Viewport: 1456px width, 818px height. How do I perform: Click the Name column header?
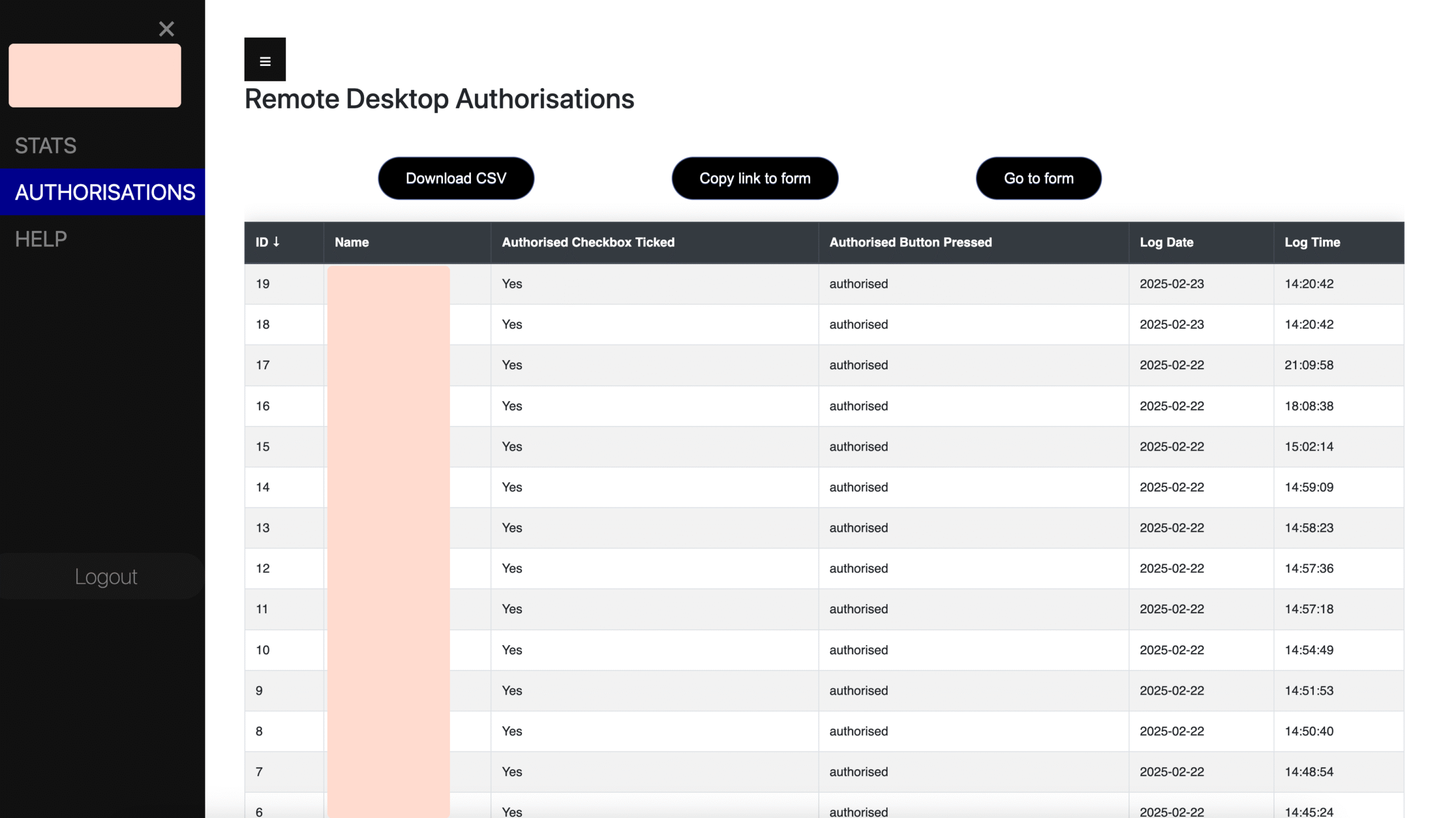tap(351, 242)
